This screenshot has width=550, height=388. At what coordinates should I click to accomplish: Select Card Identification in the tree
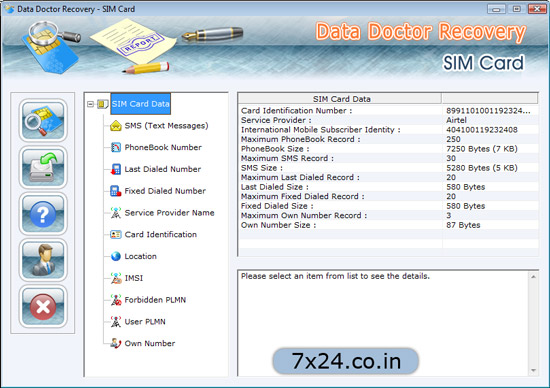161,234
